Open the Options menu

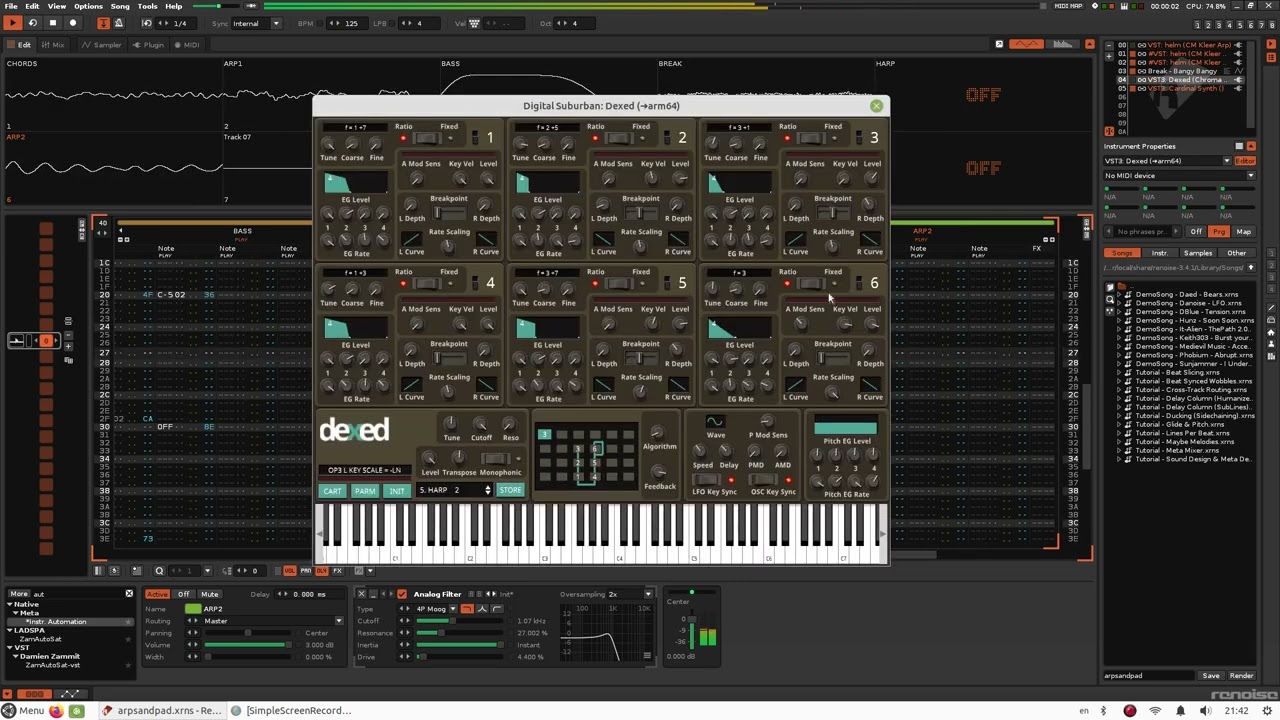coord(88,6)
